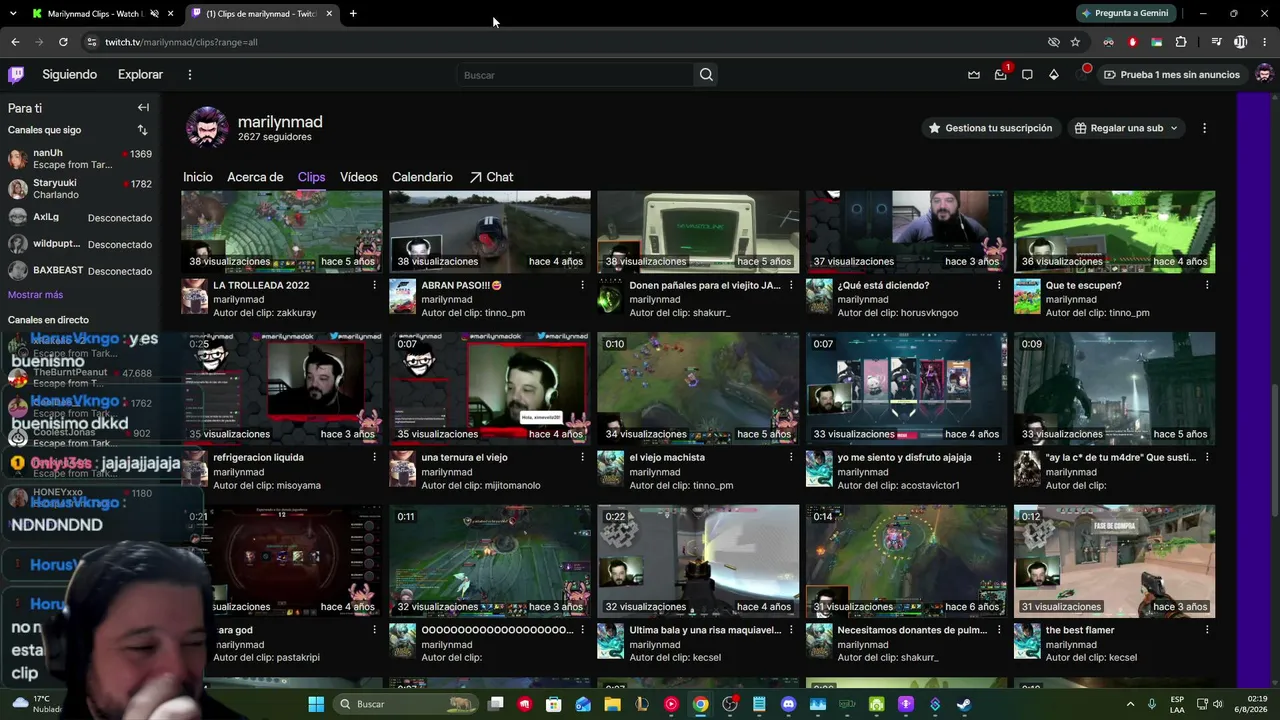This screenshot has width=1280, height=720.
Task: Click the browser back arrow
Action: click(x=15, y=42)
